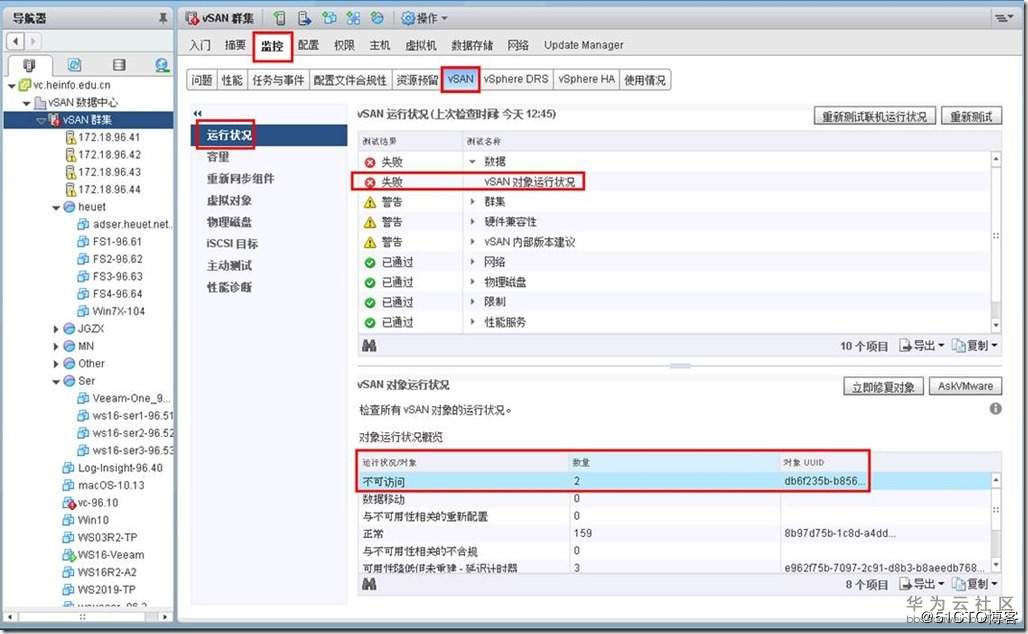Open the VMs and Templates navigator tab icon

tap(74, 64)
